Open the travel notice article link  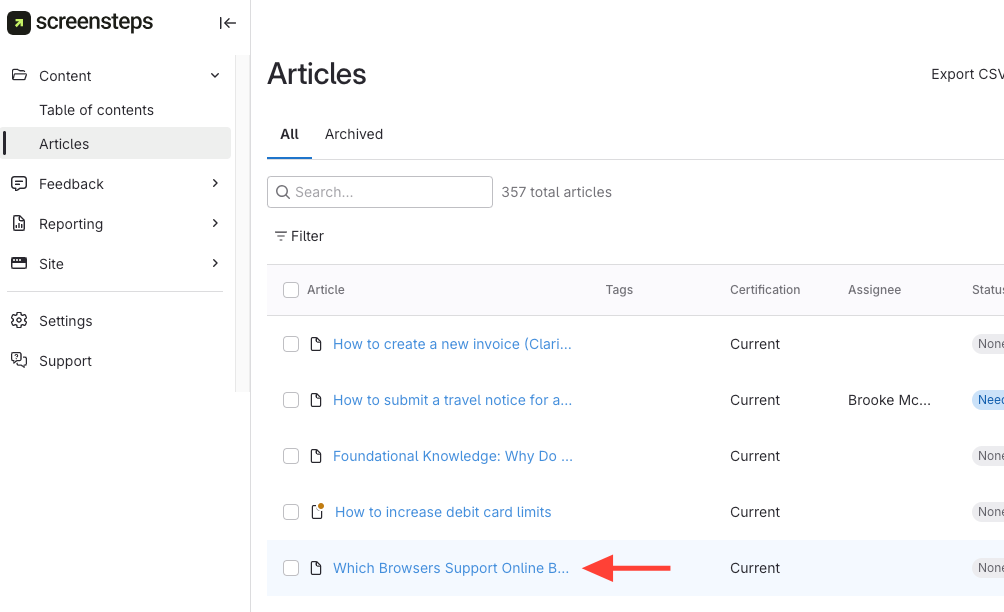(452, 400)
